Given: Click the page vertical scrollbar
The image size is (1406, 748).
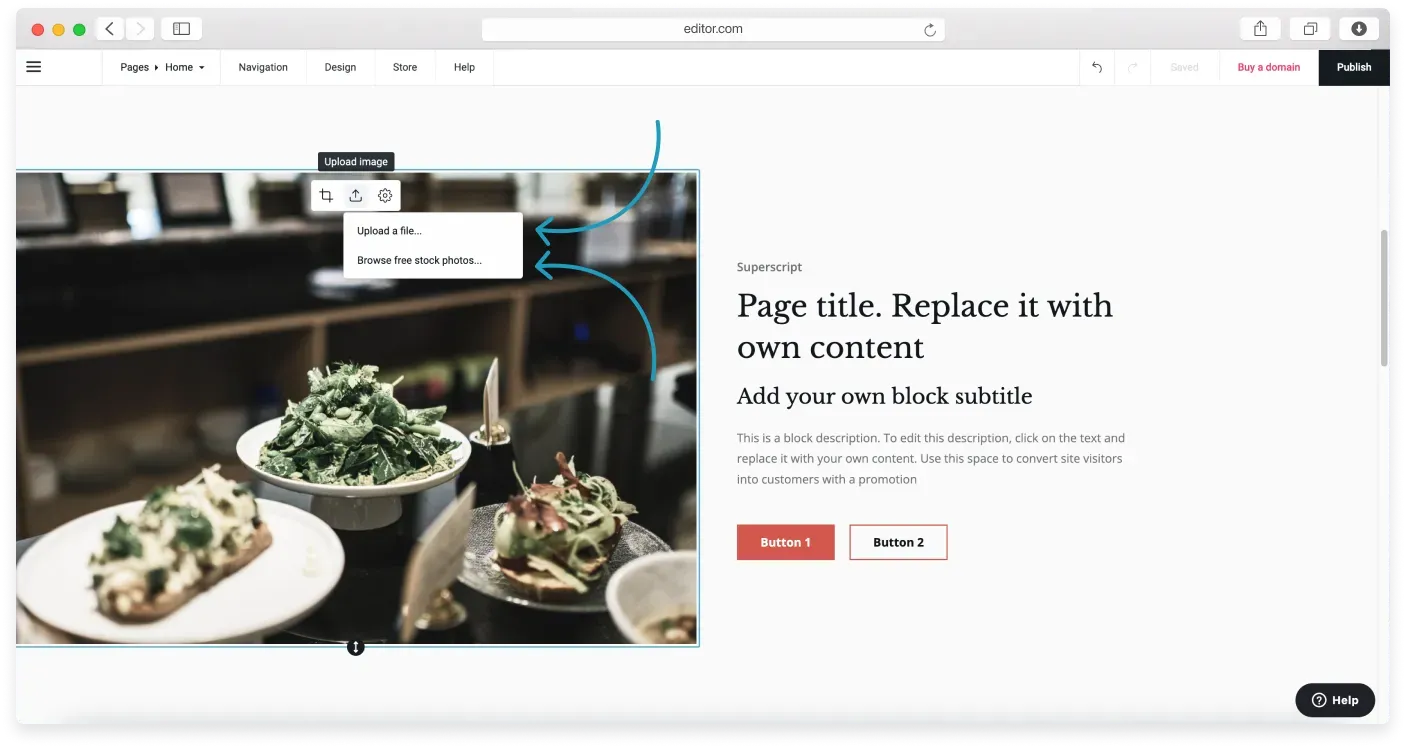Looking at the screenshot, I should (1384, 298).
